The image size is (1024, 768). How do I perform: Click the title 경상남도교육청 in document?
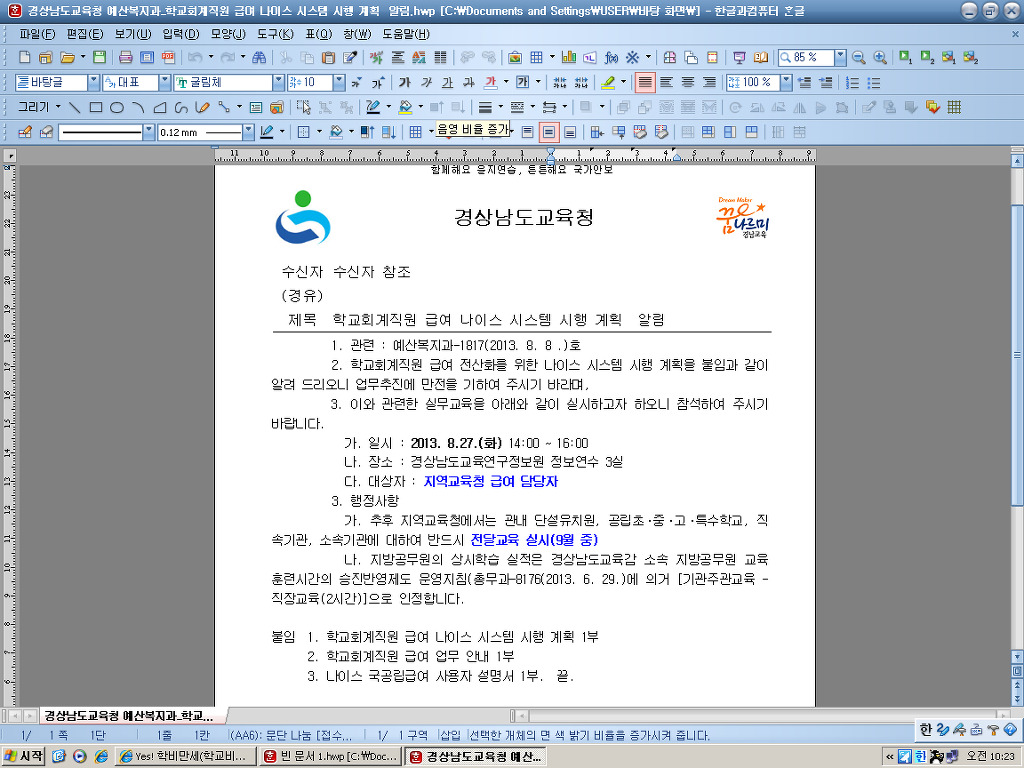524,217
